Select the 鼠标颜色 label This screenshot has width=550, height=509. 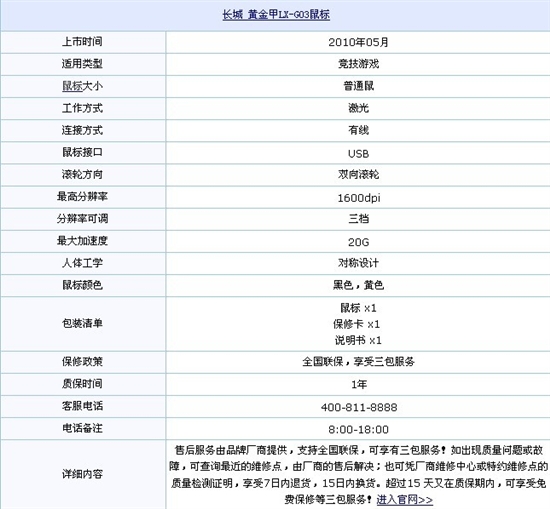tap(82, 285)
